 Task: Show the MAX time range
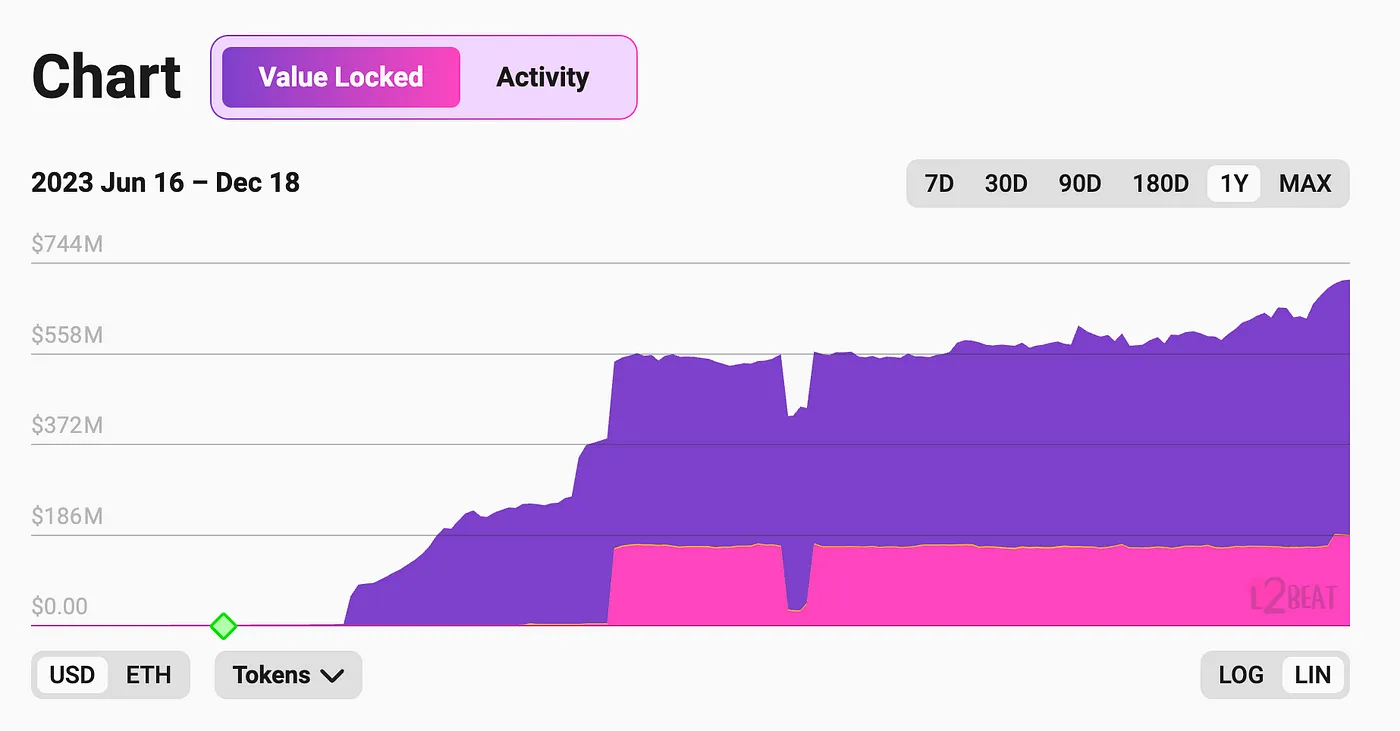[x=1305, y=184]
